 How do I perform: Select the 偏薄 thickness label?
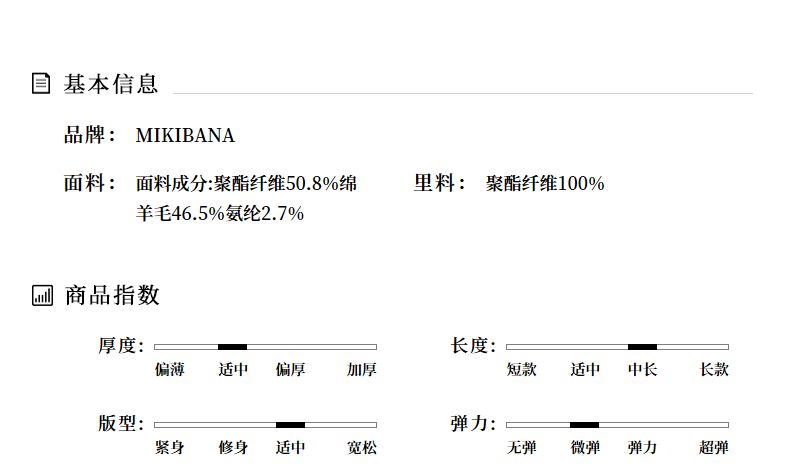(170, 370)
